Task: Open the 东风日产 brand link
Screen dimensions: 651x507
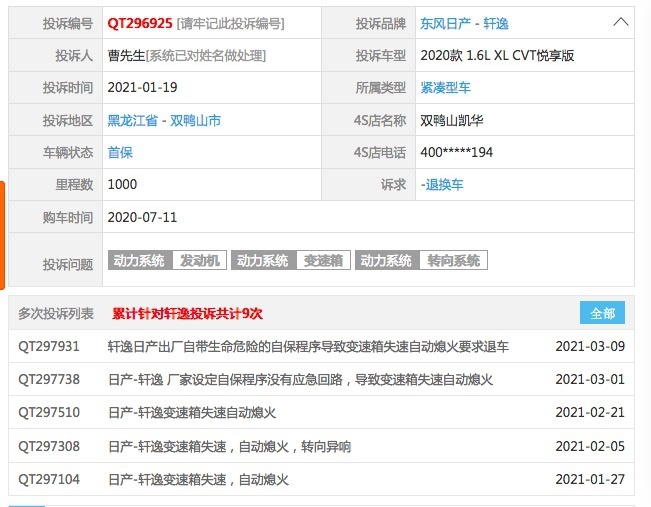Action: click(445, 24)
